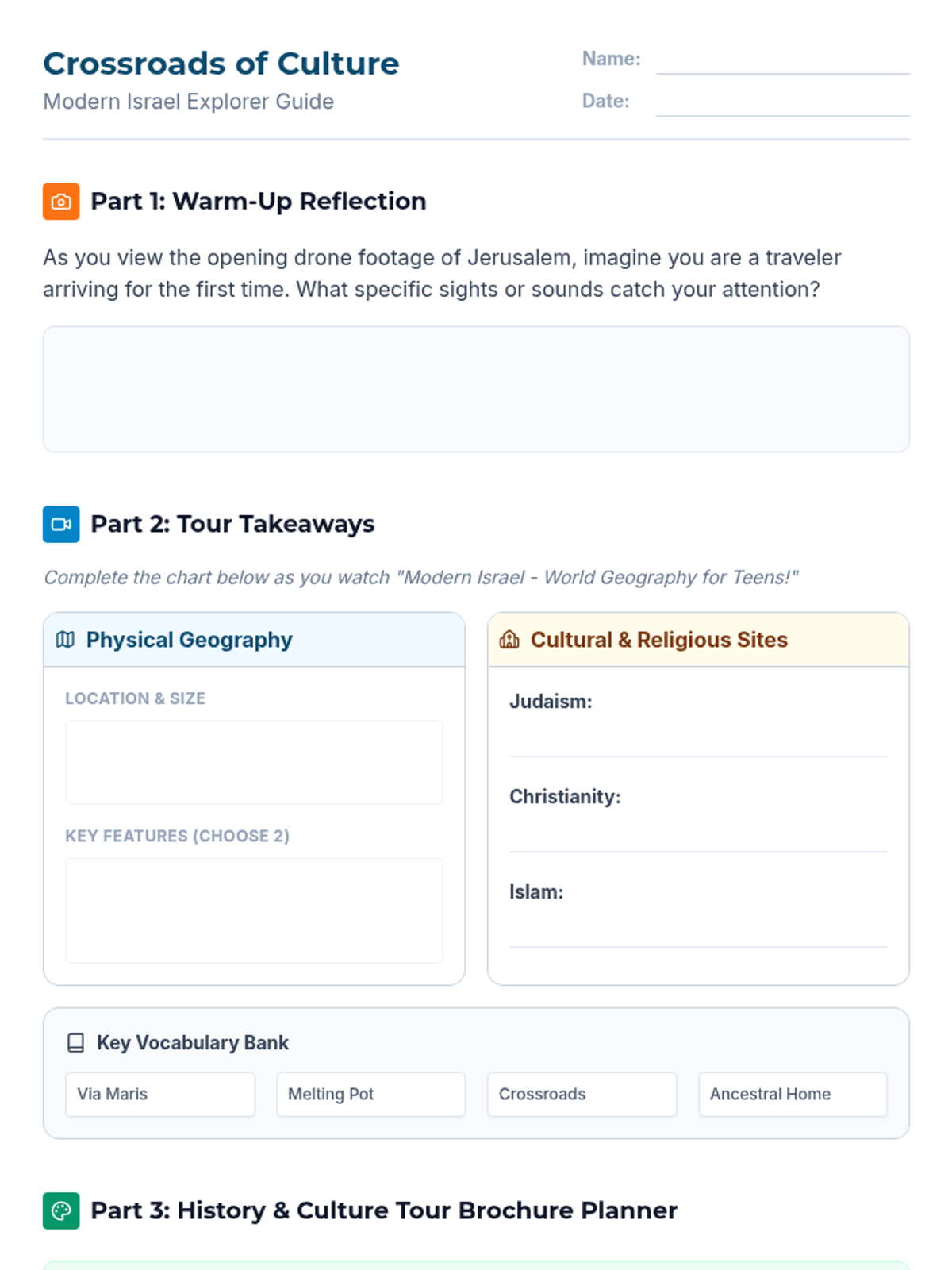This screenshot has height=1270, width=952.
Task: Select the Crossroads vocabulary chip
Action: tap(582, 1094)
